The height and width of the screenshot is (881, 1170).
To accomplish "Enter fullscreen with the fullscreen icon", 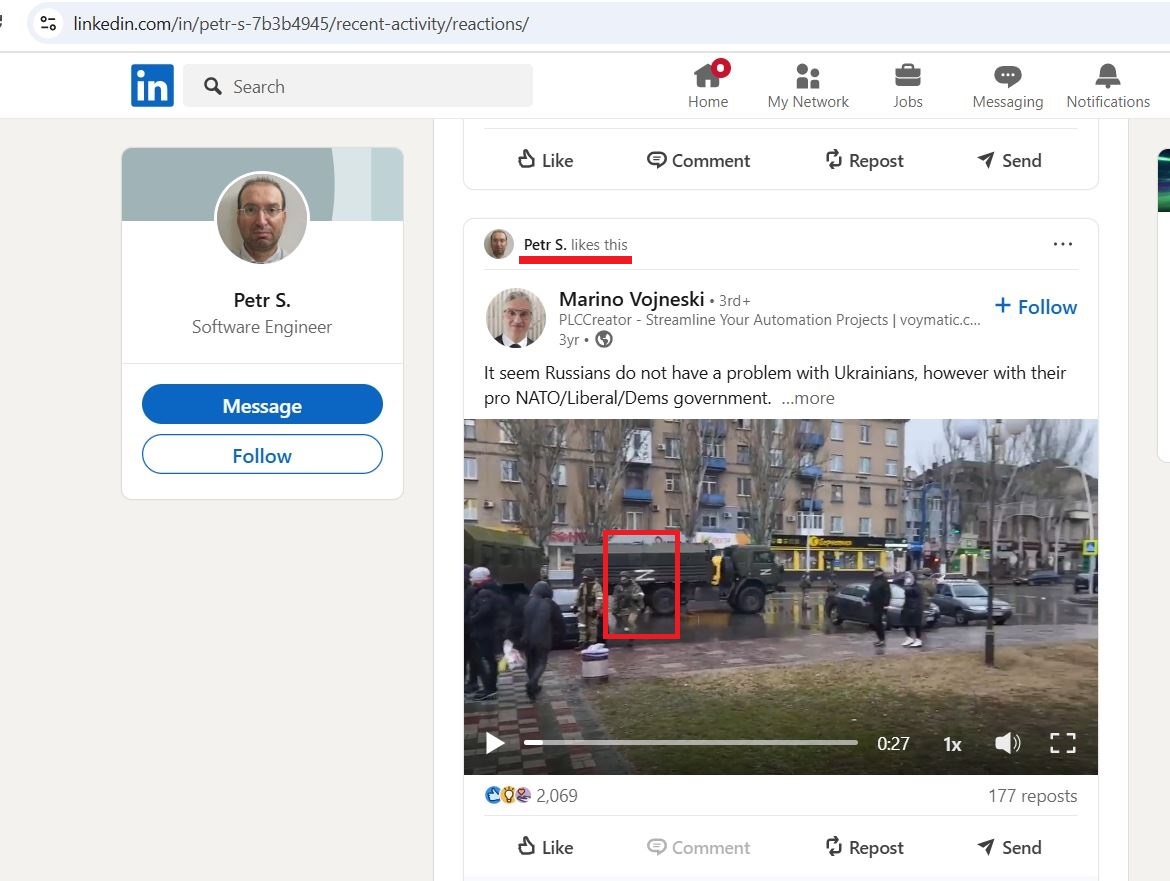I will coord(1063,743).
